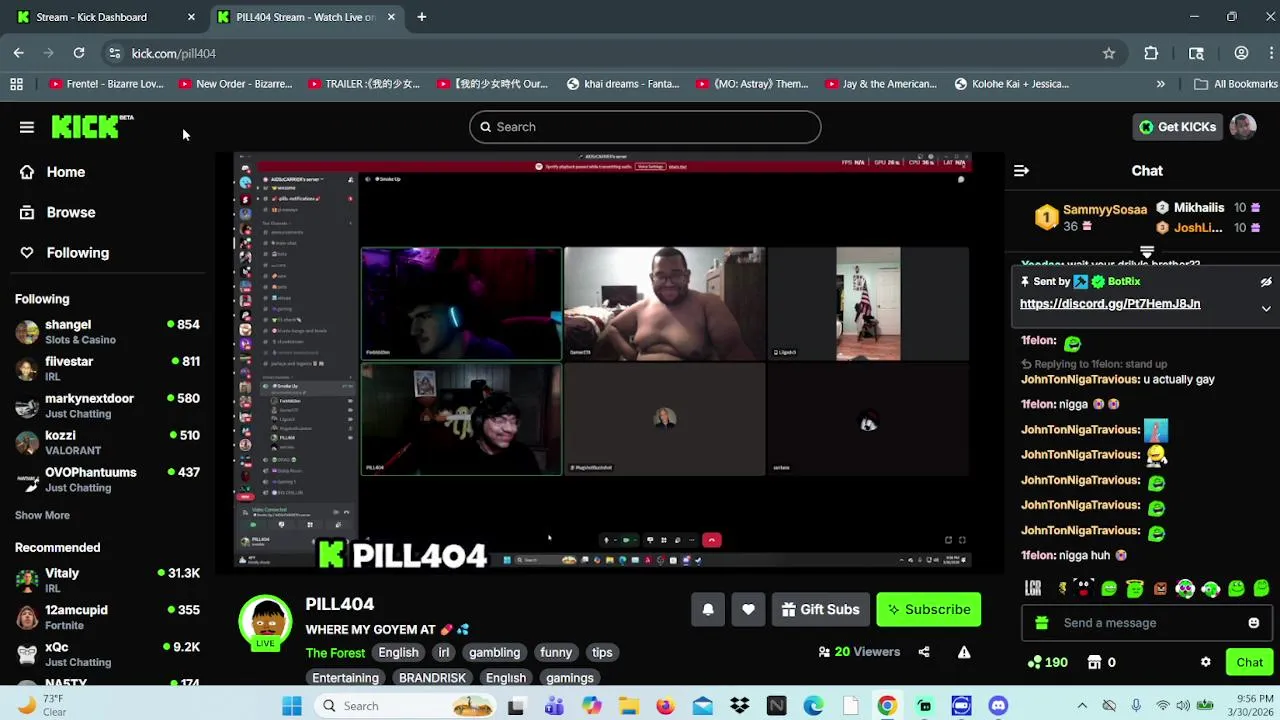Open the shop icon next to 0
This screenshot has width=1280, height=720.
coord(1094,662)
